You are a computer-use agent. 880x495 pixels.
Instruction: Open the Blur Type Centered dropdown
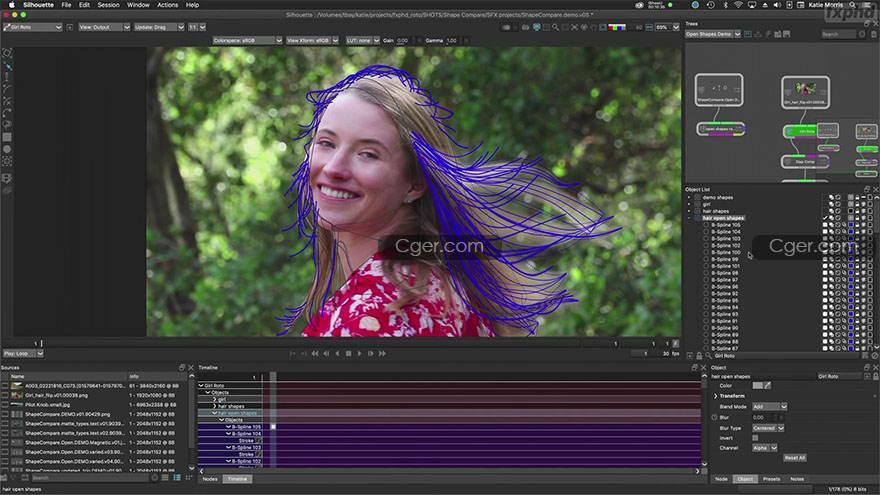768,428
